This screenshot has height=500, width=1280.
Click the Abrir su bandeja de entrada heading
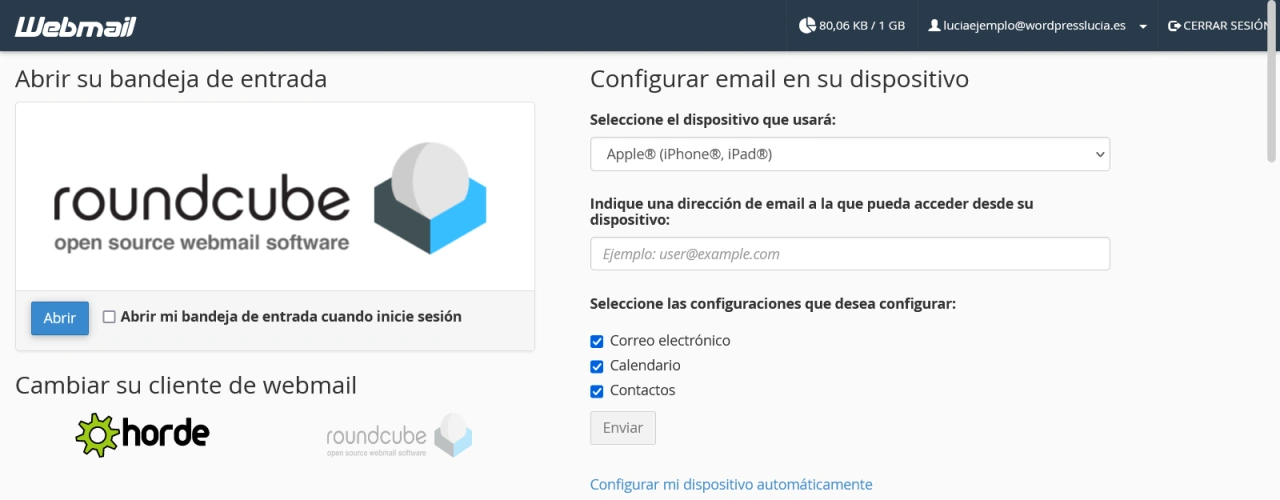click(171, 78)
